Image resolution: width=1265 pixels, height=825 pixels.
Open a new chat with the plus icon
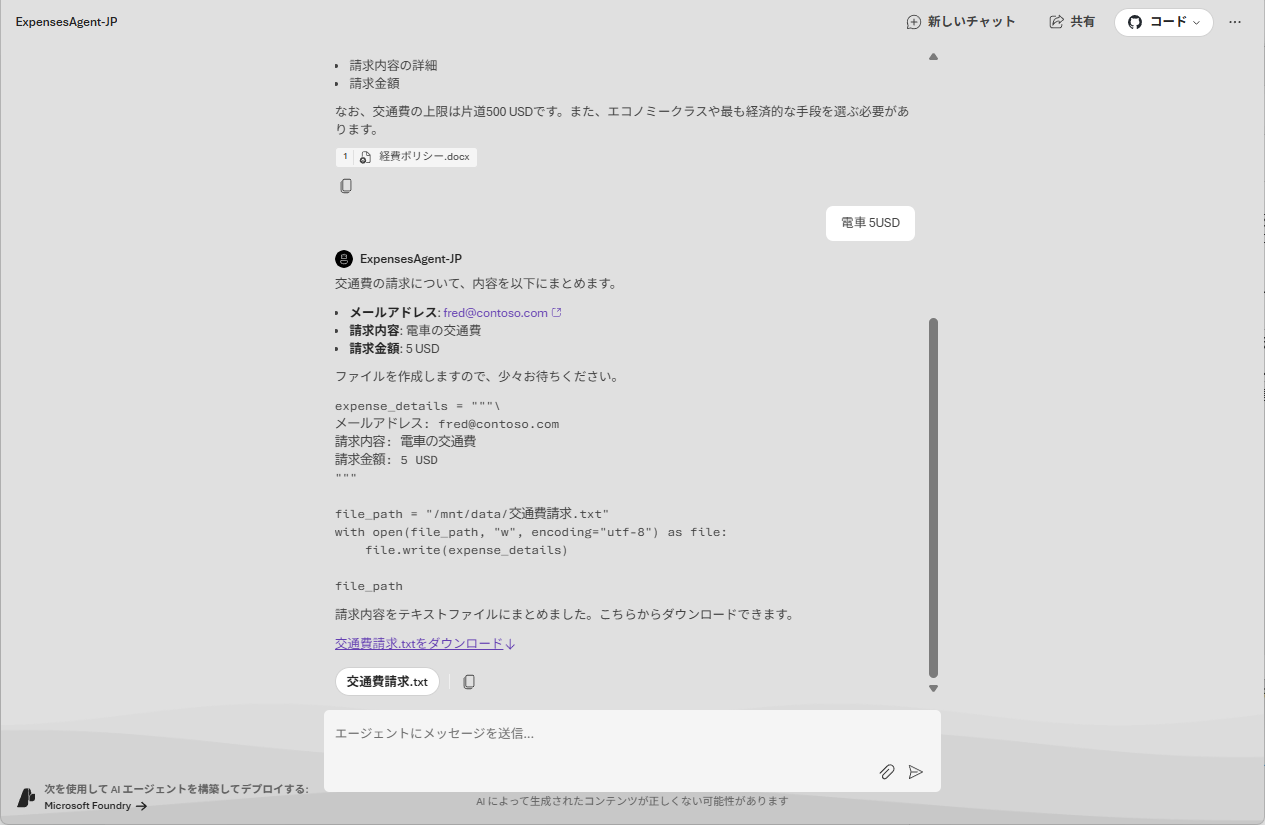[x=913, y=21]
